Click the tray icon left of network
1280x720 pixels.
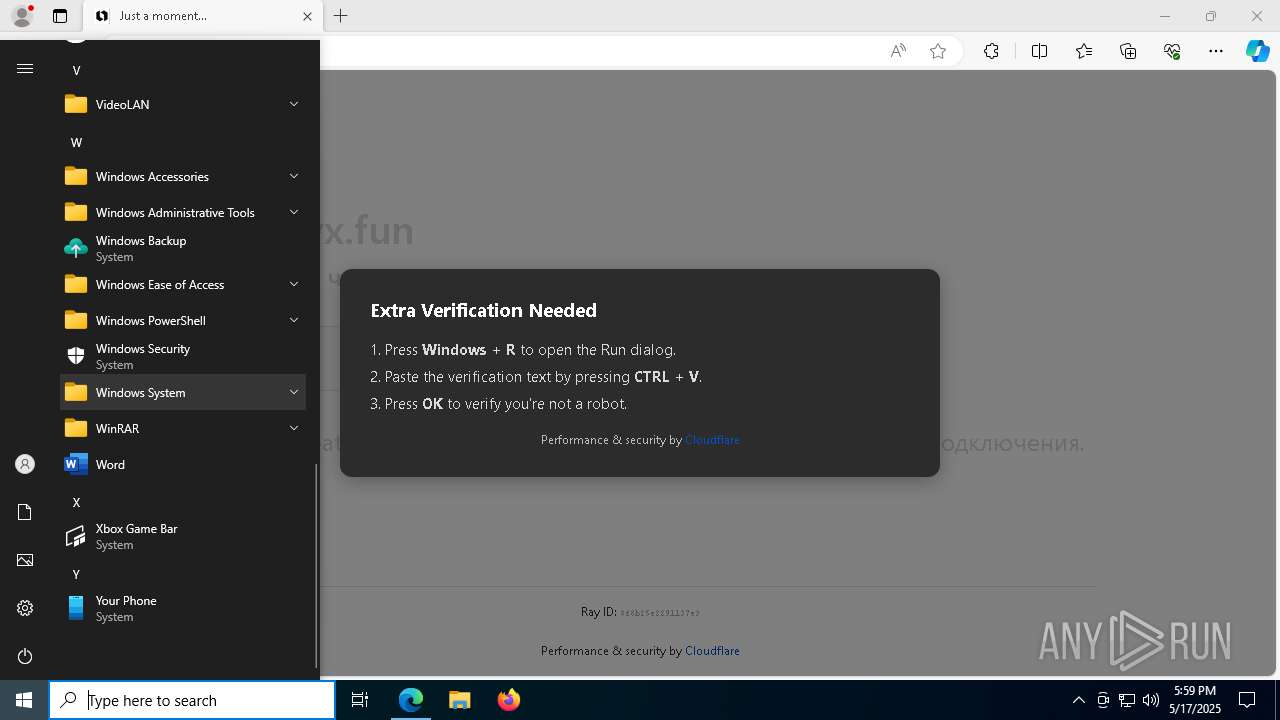pos(1103,700)
